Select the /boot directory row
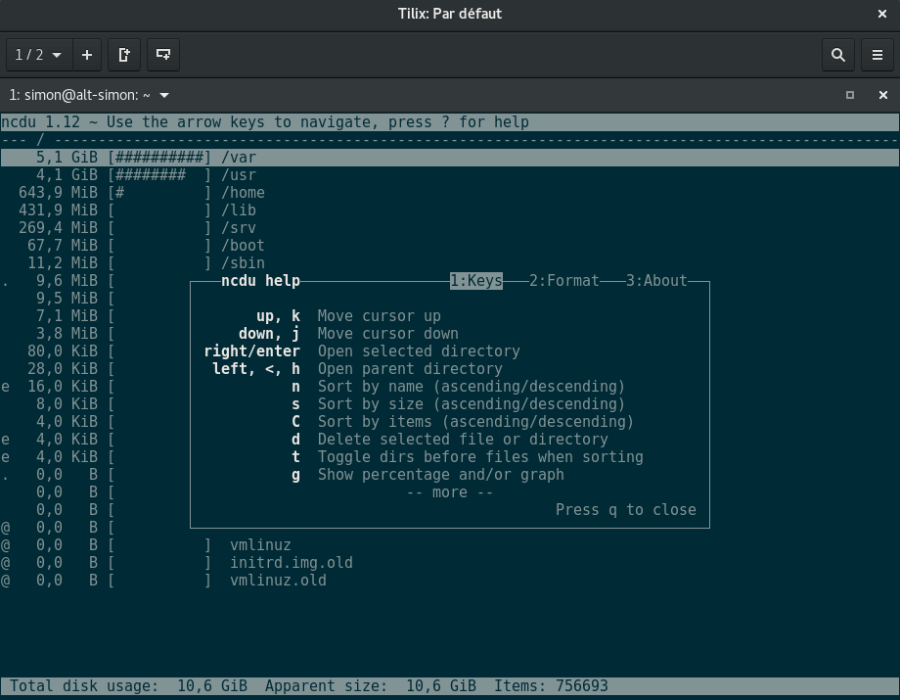900x700 pixels. [450, 246]
